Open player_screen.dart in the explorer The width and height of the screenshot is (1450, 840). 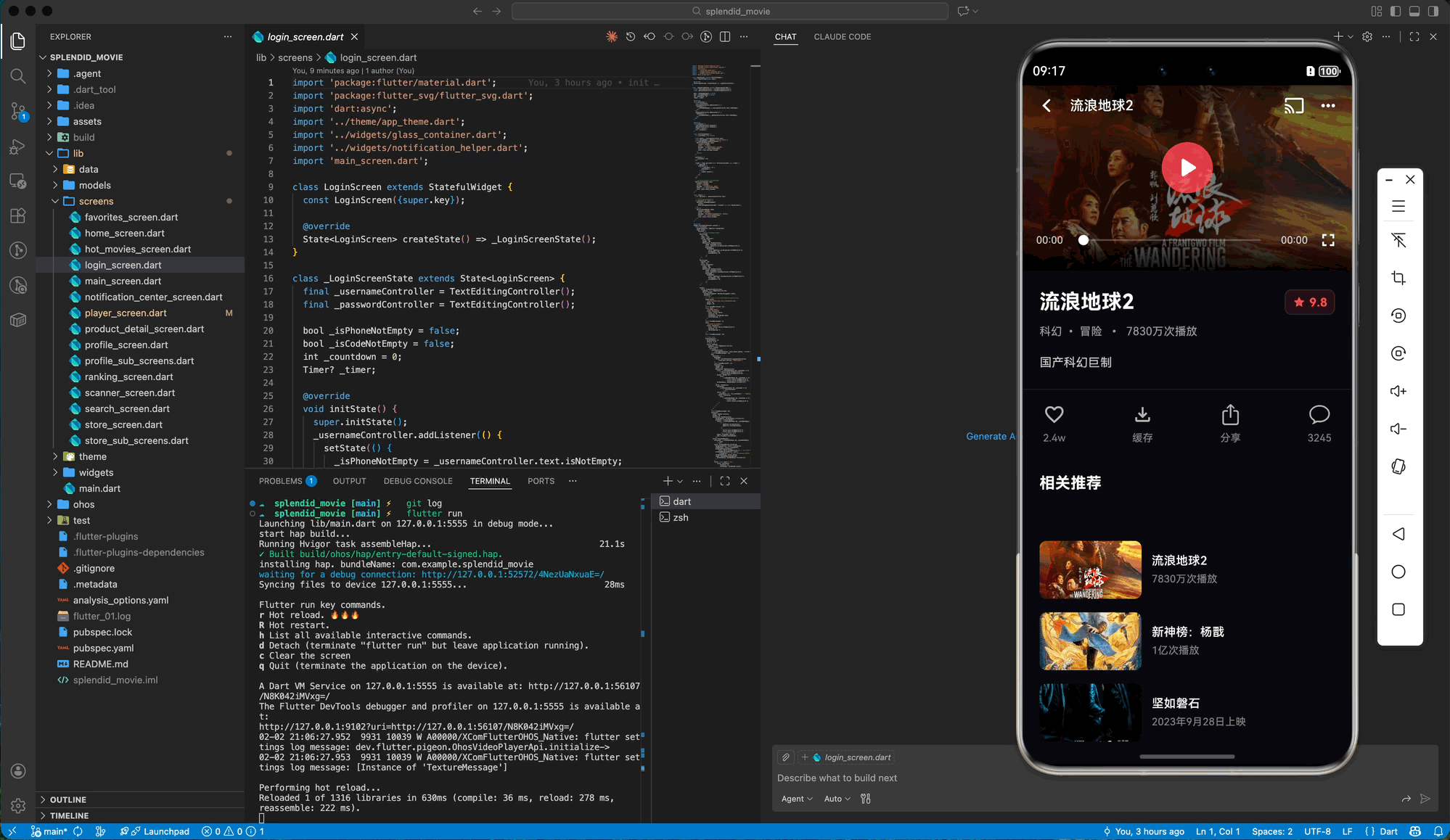click(126, 313)
